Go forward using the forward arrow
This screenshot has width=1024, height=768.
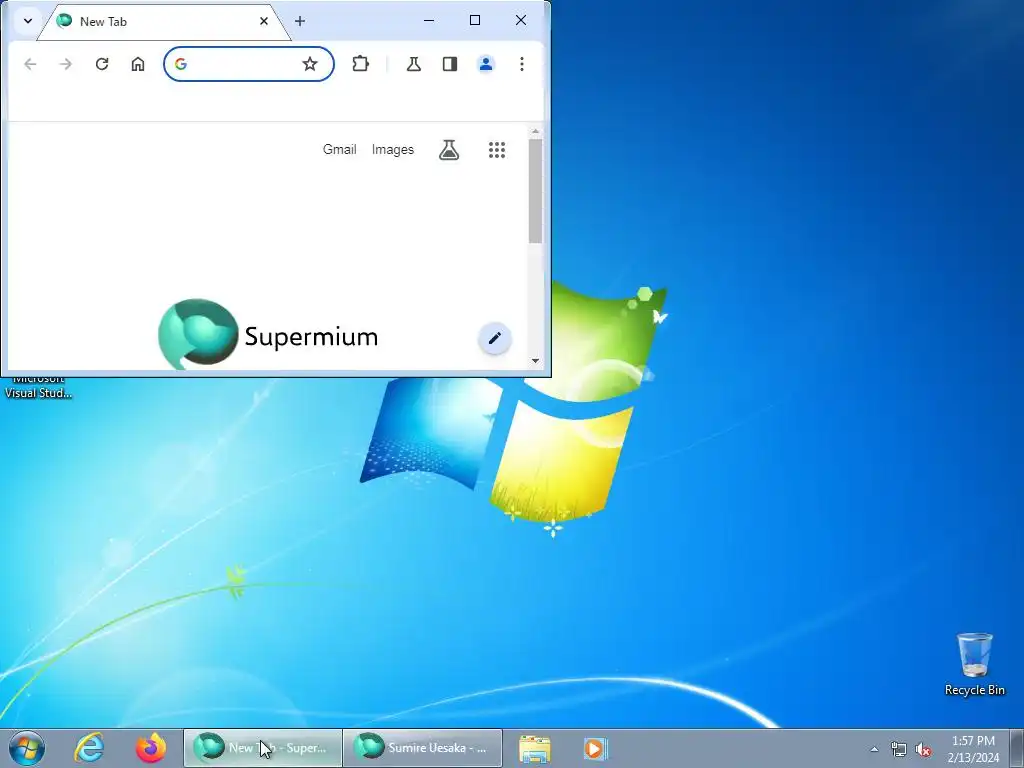tap(66, 64)
